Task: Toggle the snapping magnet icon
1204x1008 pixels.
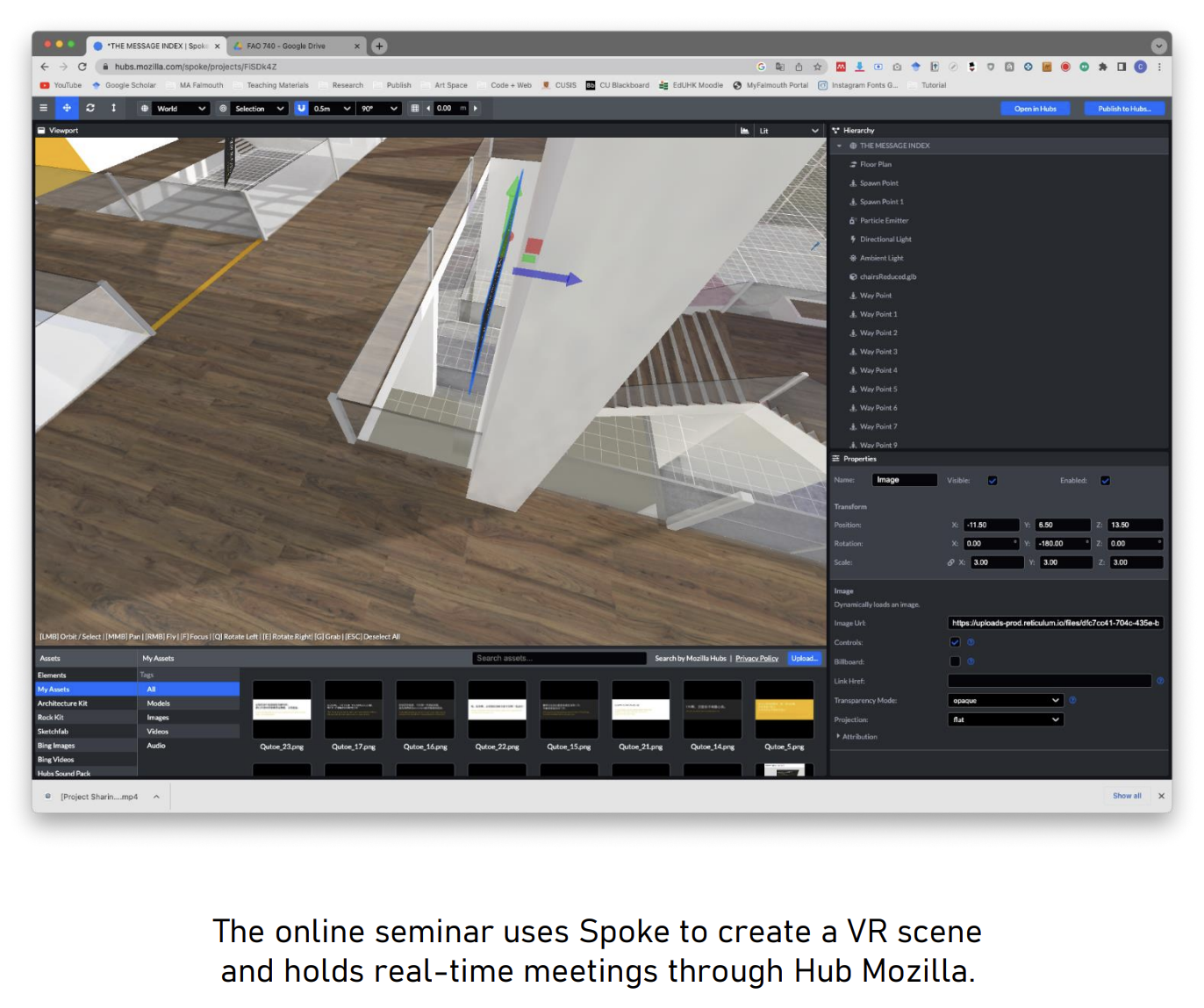Action: (302, 109)
